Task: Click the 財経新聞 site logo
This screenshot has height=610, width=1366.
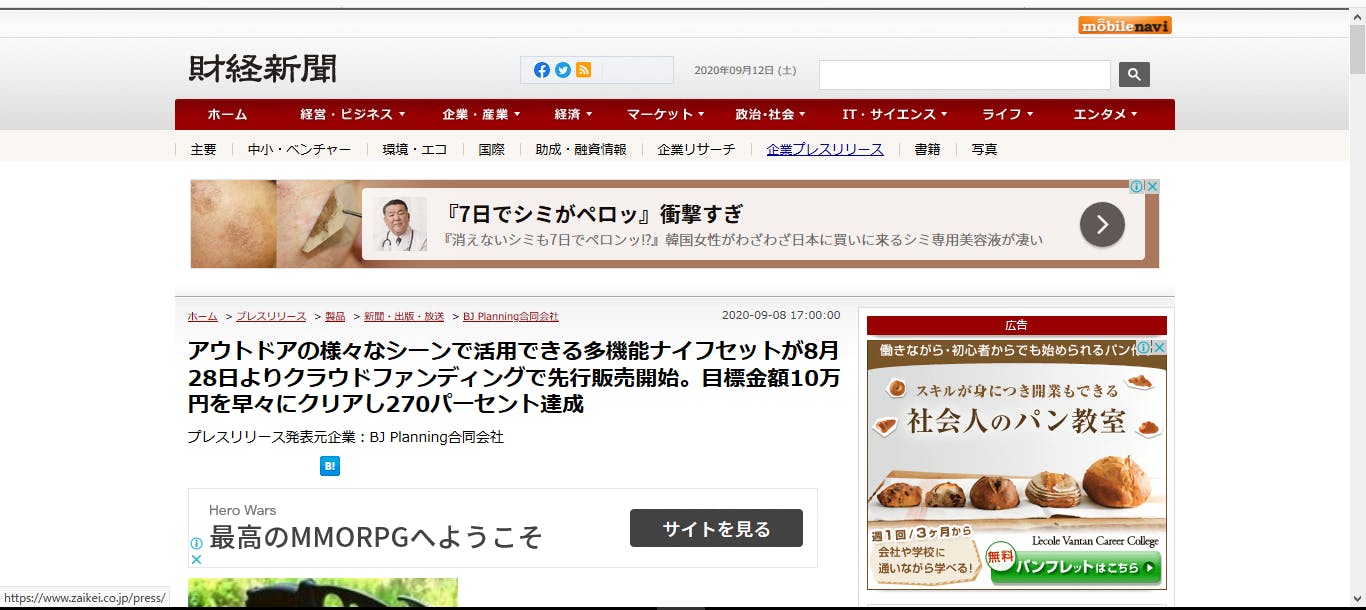Action: tap(263, 69)
